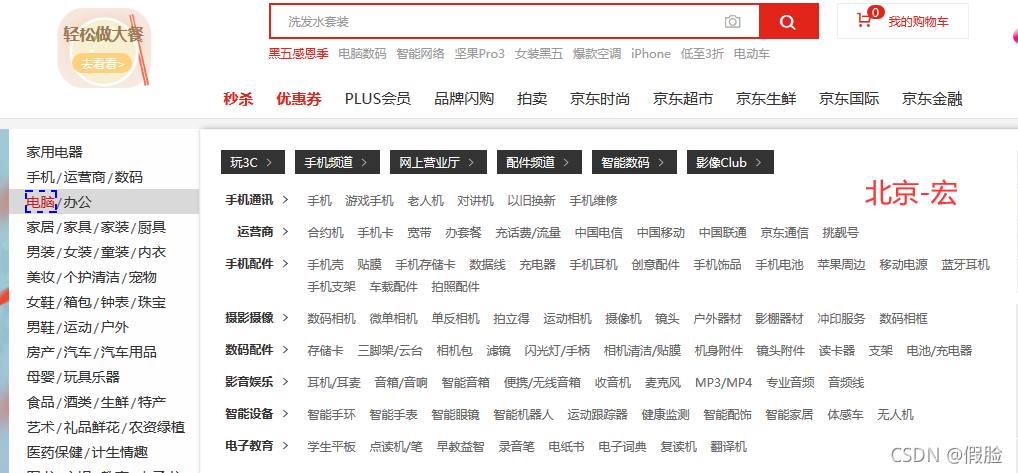The width and height of the screenshot is (1018, 473).
Task: Click the camera image-search icon
Action: tap(732, 22)
